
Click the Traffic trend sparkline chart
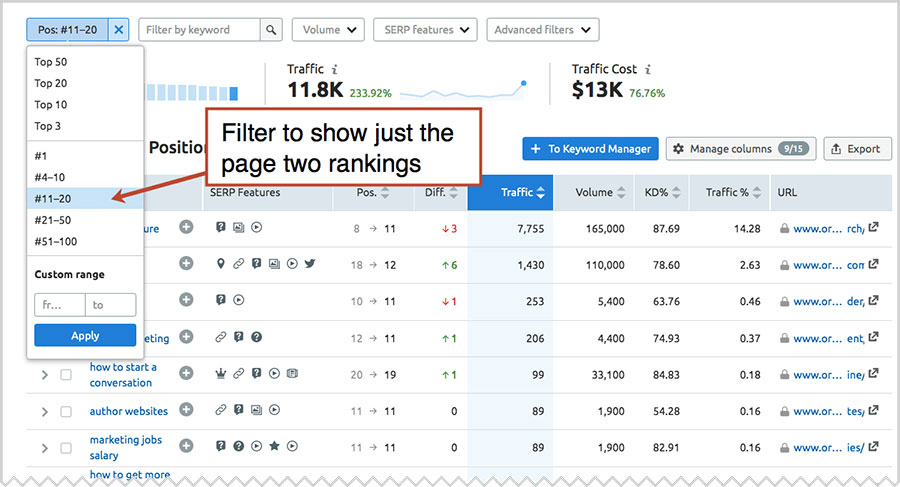tap(463, 90)
